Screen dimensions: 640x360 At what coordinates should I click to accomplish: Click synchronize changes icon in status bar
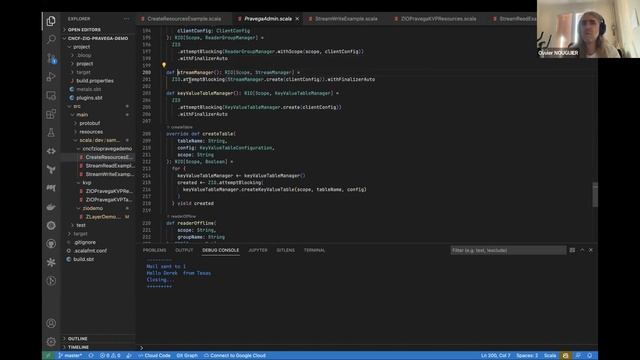coord(91,356)
